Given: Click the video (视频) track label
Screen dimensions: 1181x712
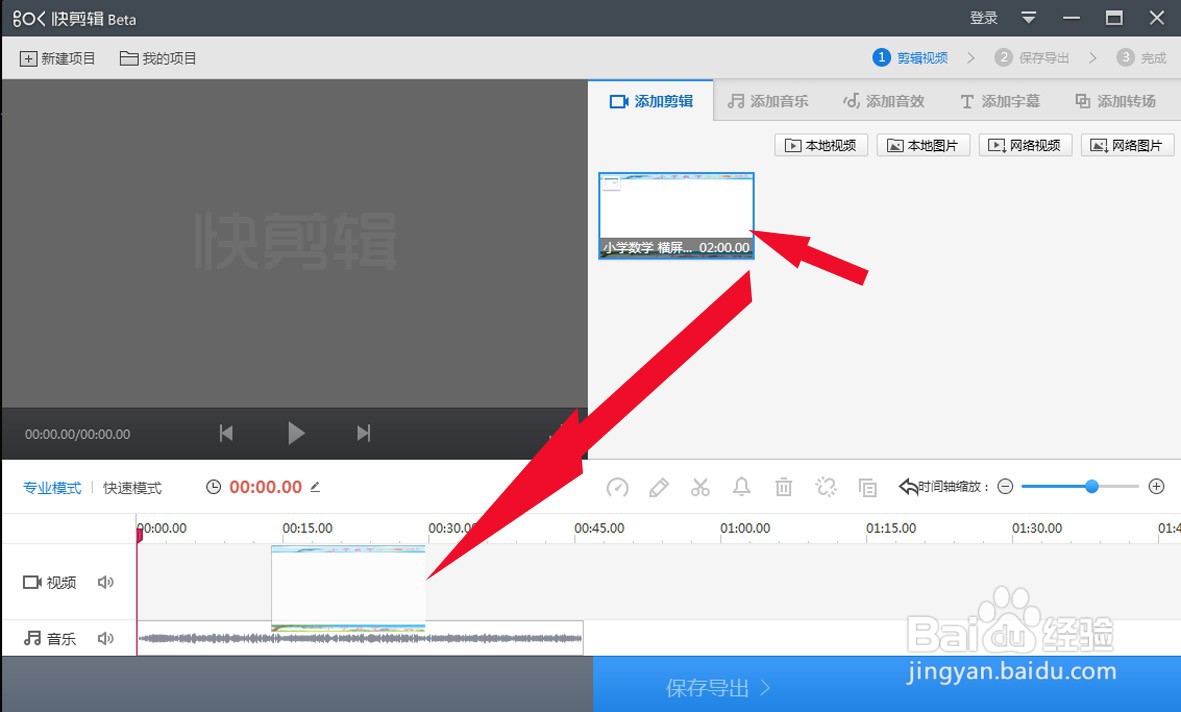Looking at the screenshot, I should point(50,582).
